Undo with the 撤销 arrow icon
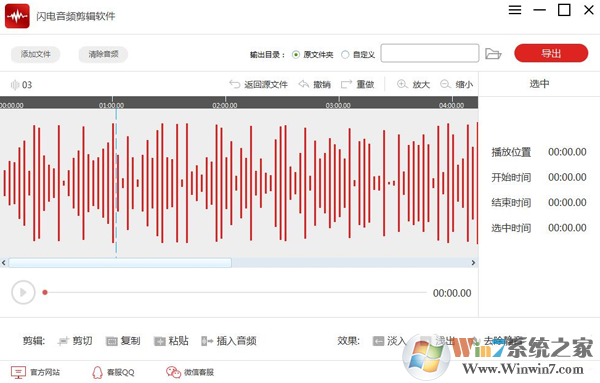This screenshot has width=600, height=383. (303, 84)
